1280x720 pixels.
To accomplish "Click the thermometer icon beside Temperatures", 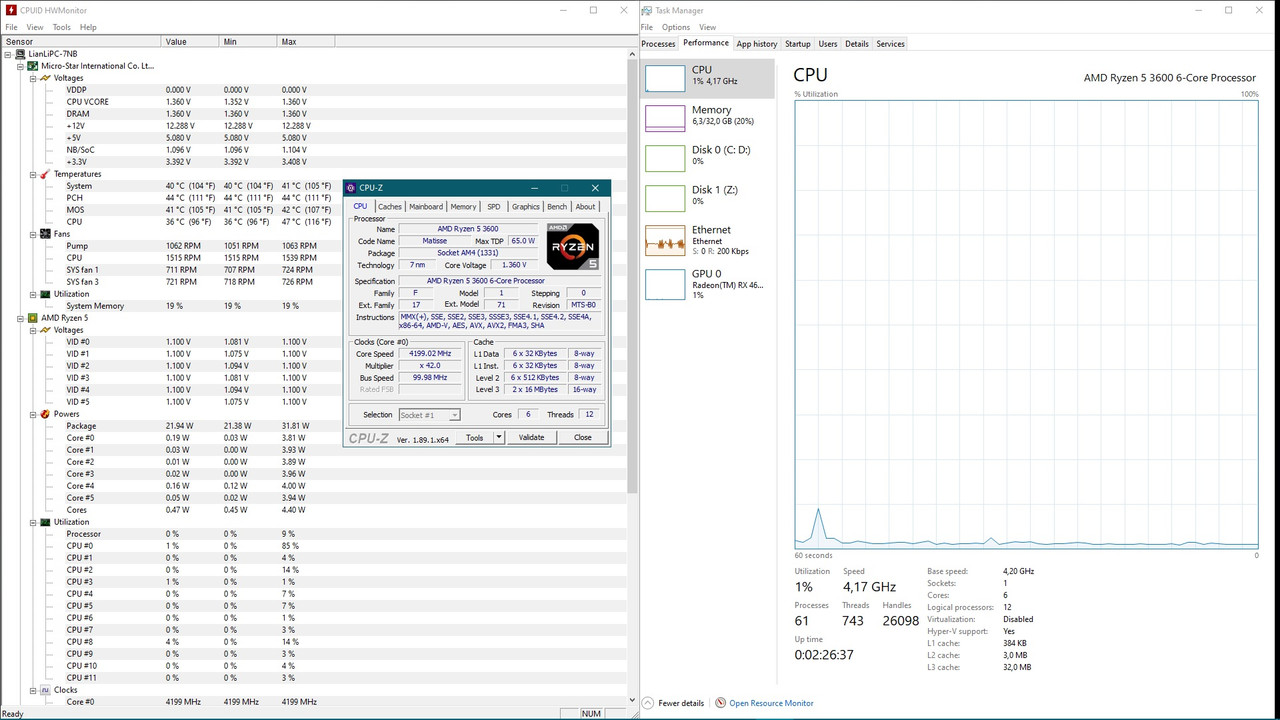I will [x=45, y=174].
